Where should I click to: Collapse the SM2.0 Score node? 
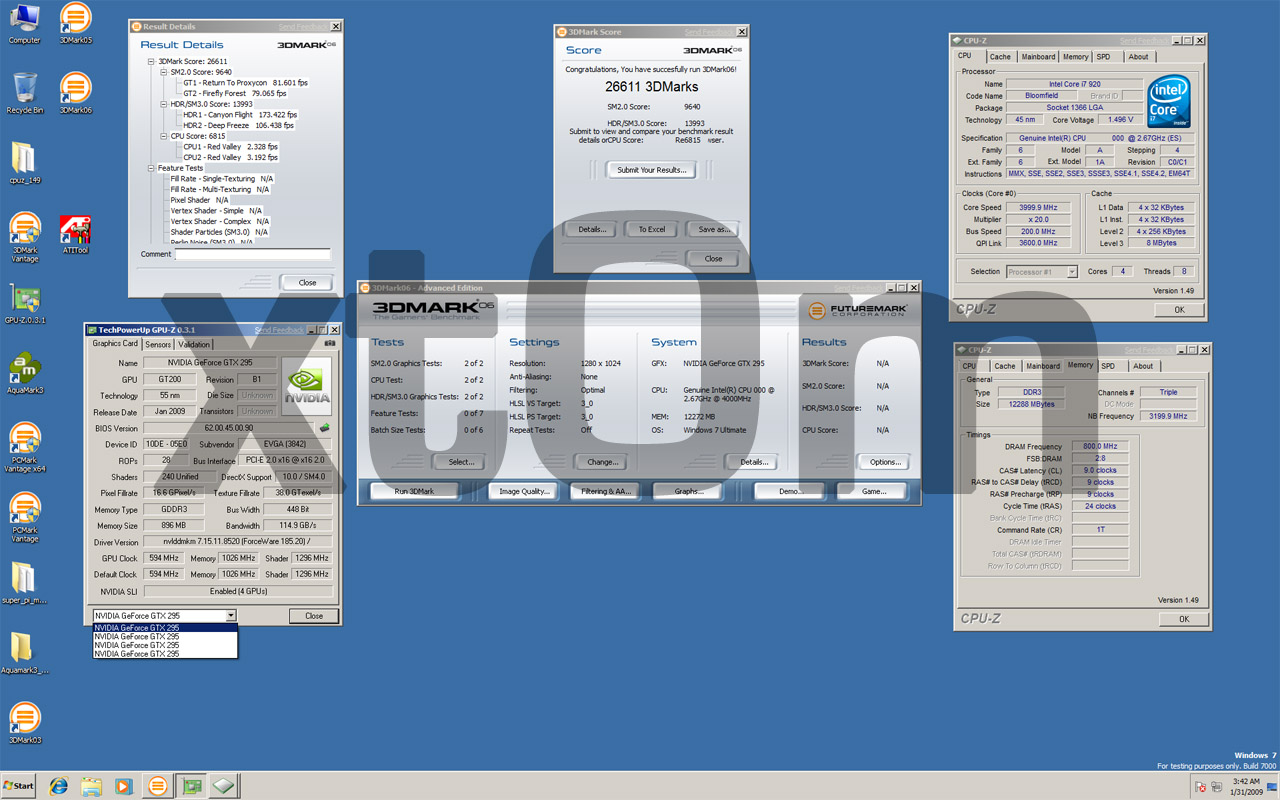point(164,72)
